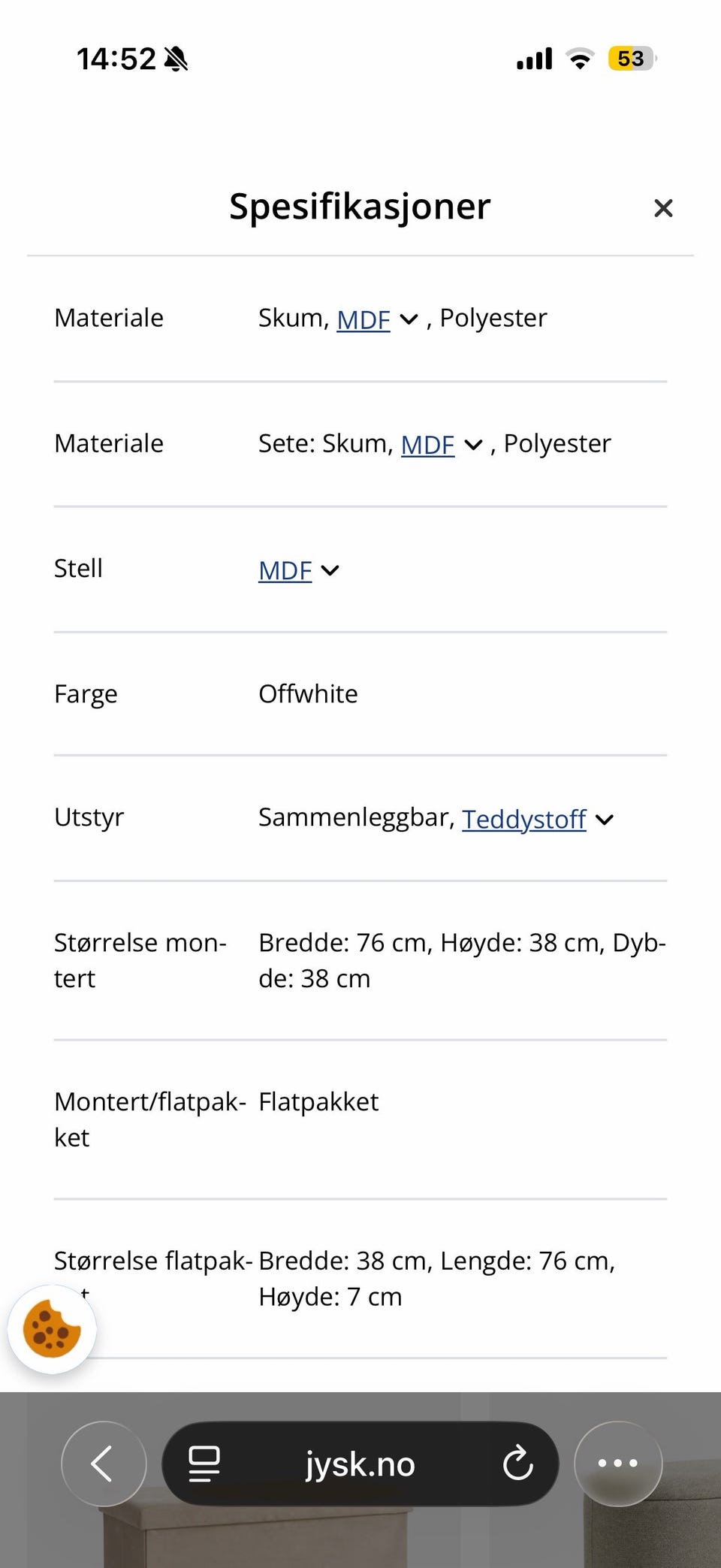This screenshot has width=721, height=1568.
Task: Open Teddystoff link in Utstyr row
Action: click(x=523, y=819)
